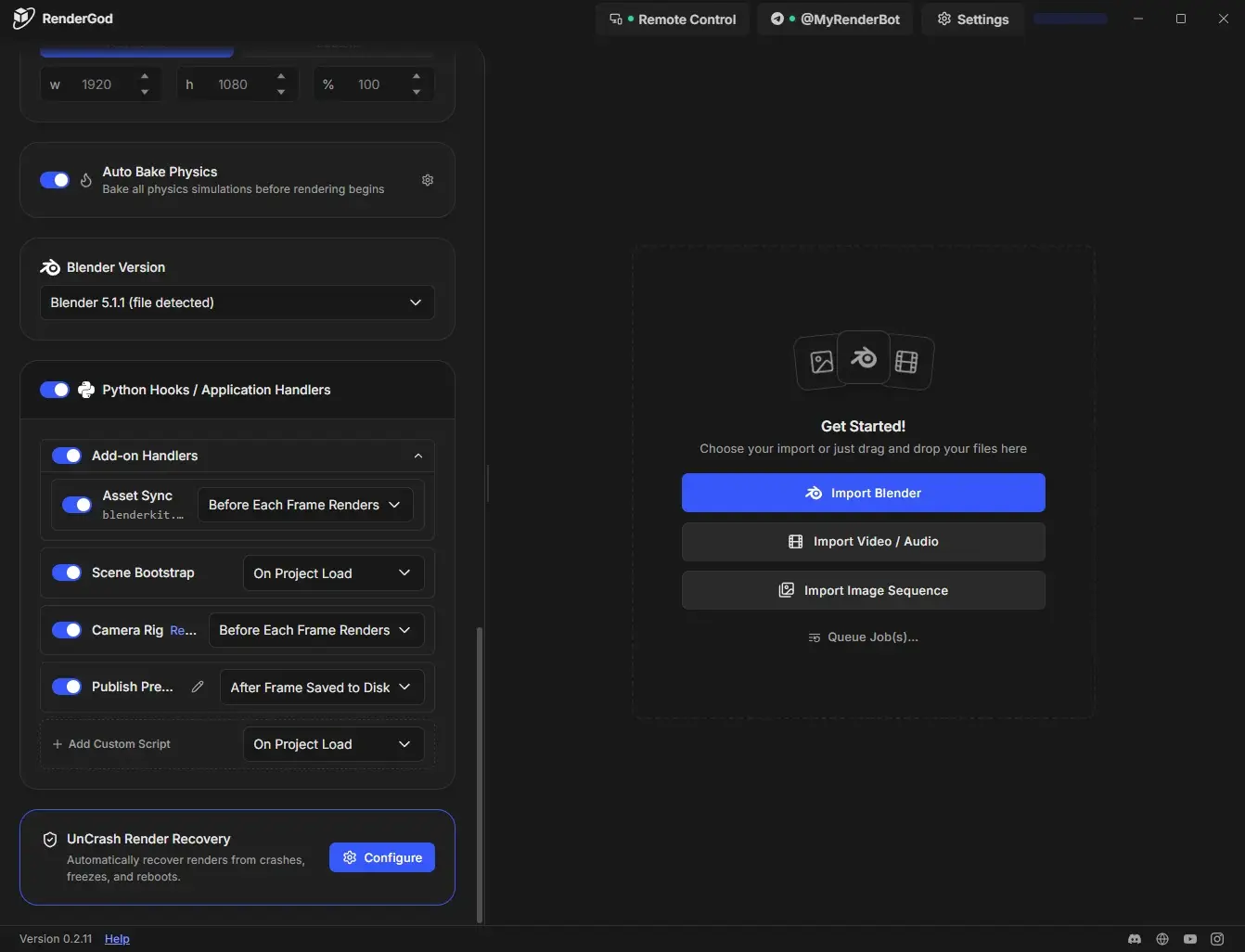Click the 'Version 0.2.11' text
This screenshot has height=952, width=1245.
click(x=56, y=939)
